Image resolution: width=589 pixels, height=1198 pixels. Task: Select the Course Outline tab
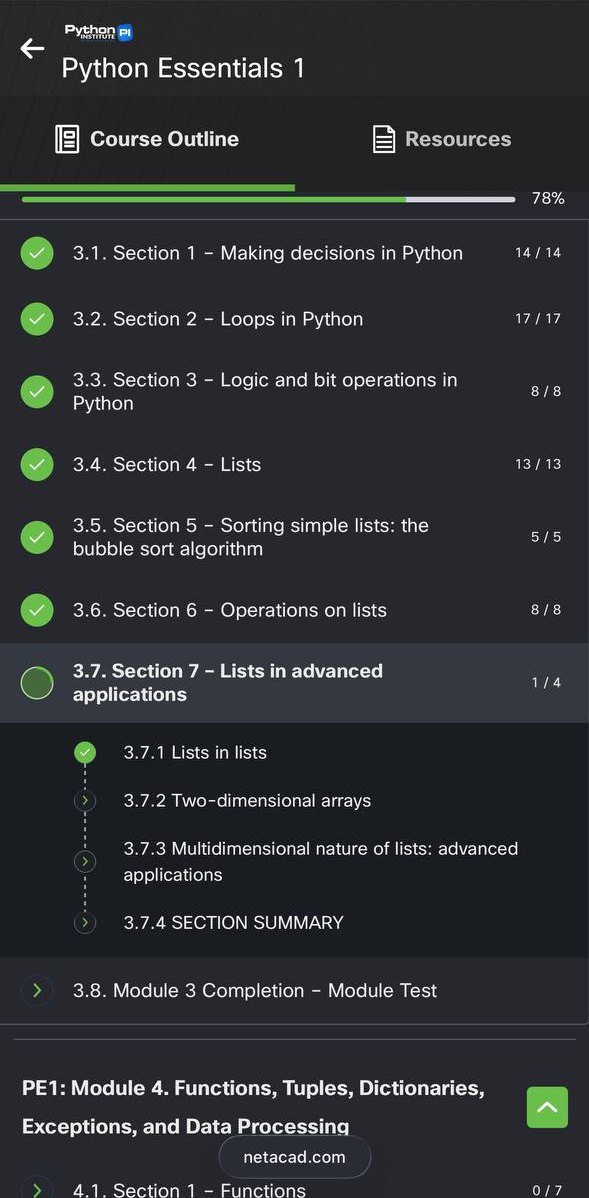coord(147,139)
